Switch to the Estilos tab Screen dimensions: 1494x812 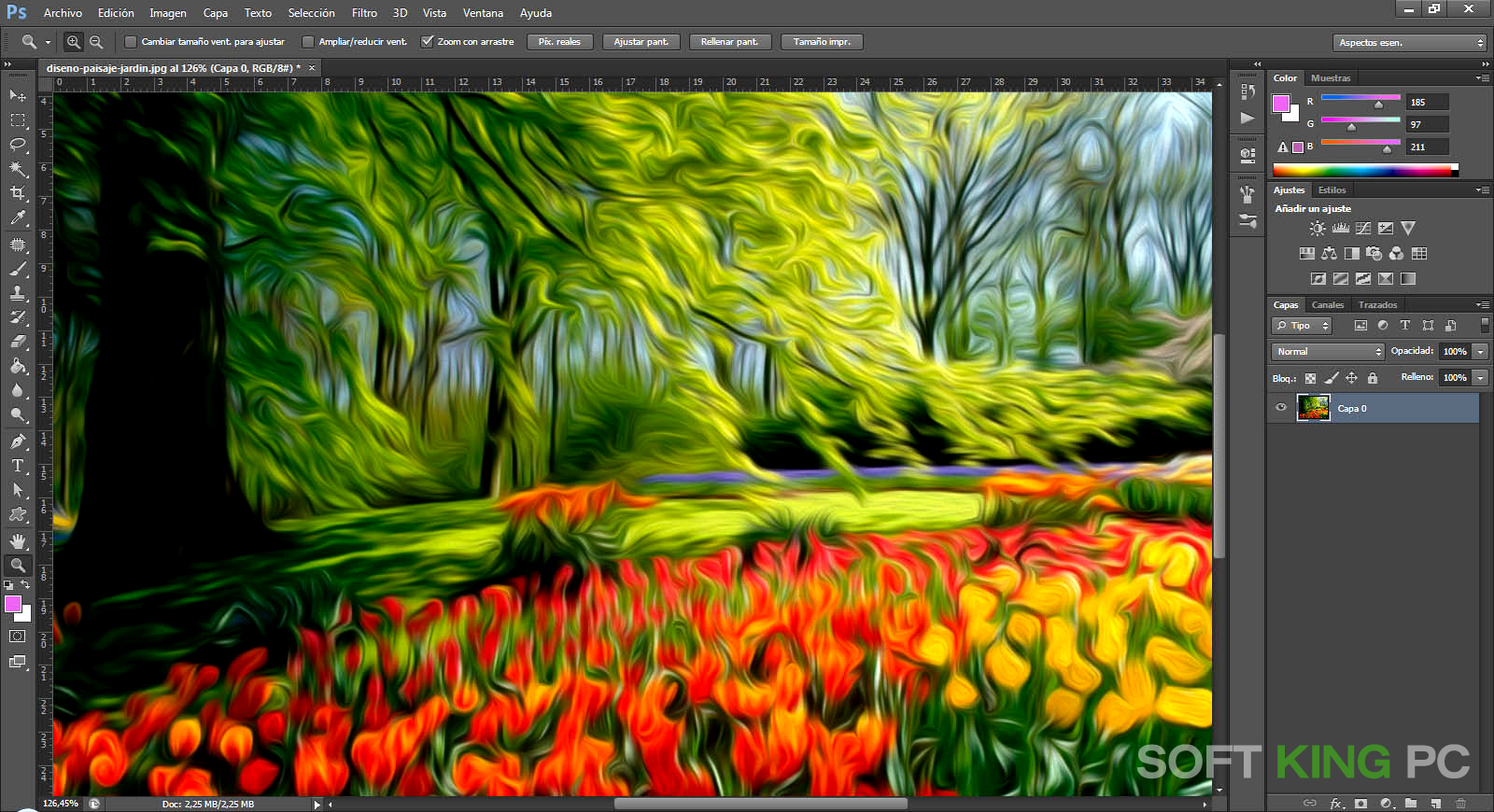point(1332,190)
